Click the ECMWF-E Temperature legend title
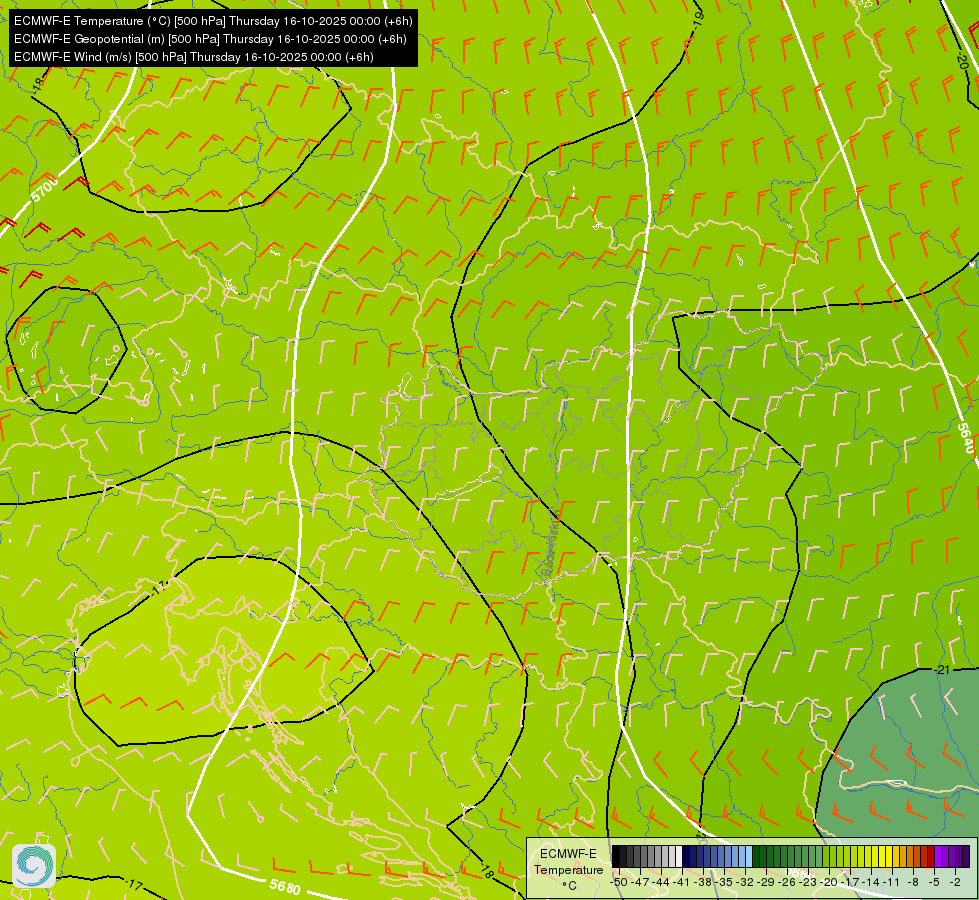The image size is (979, 900). coord(568,862)
